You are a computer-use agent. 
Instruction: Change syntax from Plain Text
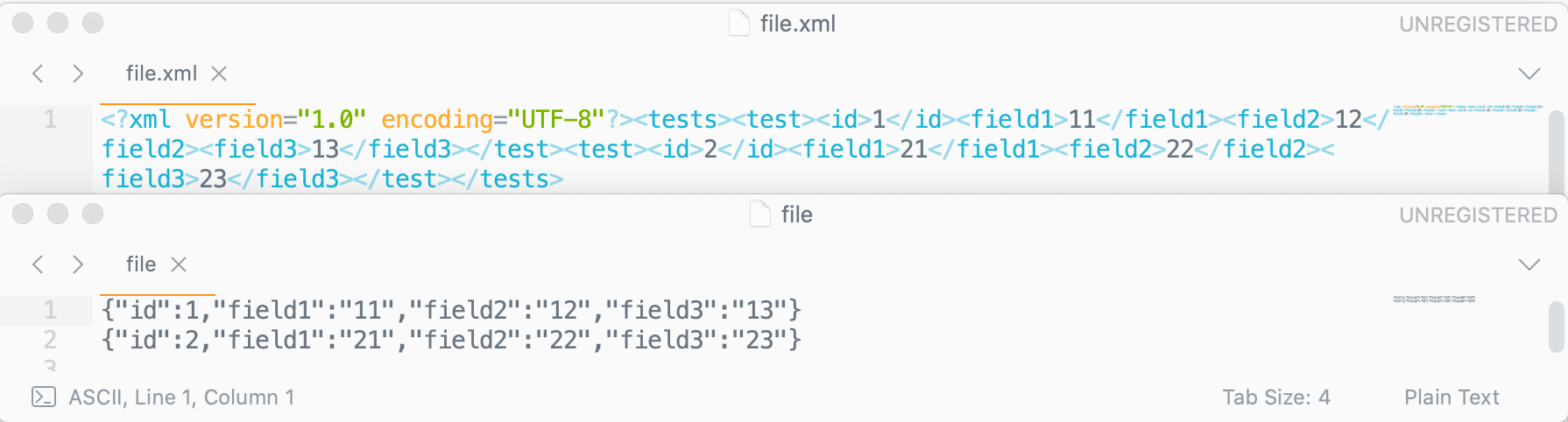pos(1451,397)
